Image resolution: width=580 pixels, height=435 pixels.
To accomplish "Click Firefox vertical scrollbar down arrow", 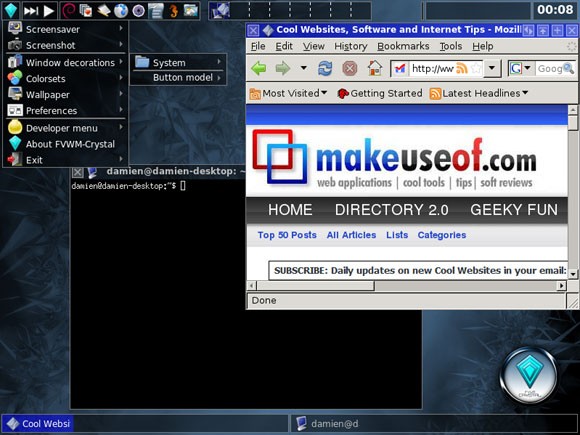I will 573,274.
